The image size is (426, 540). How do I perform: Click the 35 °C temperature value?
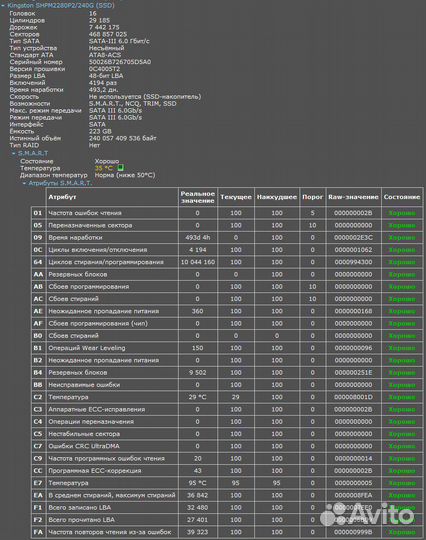point(104,168)
